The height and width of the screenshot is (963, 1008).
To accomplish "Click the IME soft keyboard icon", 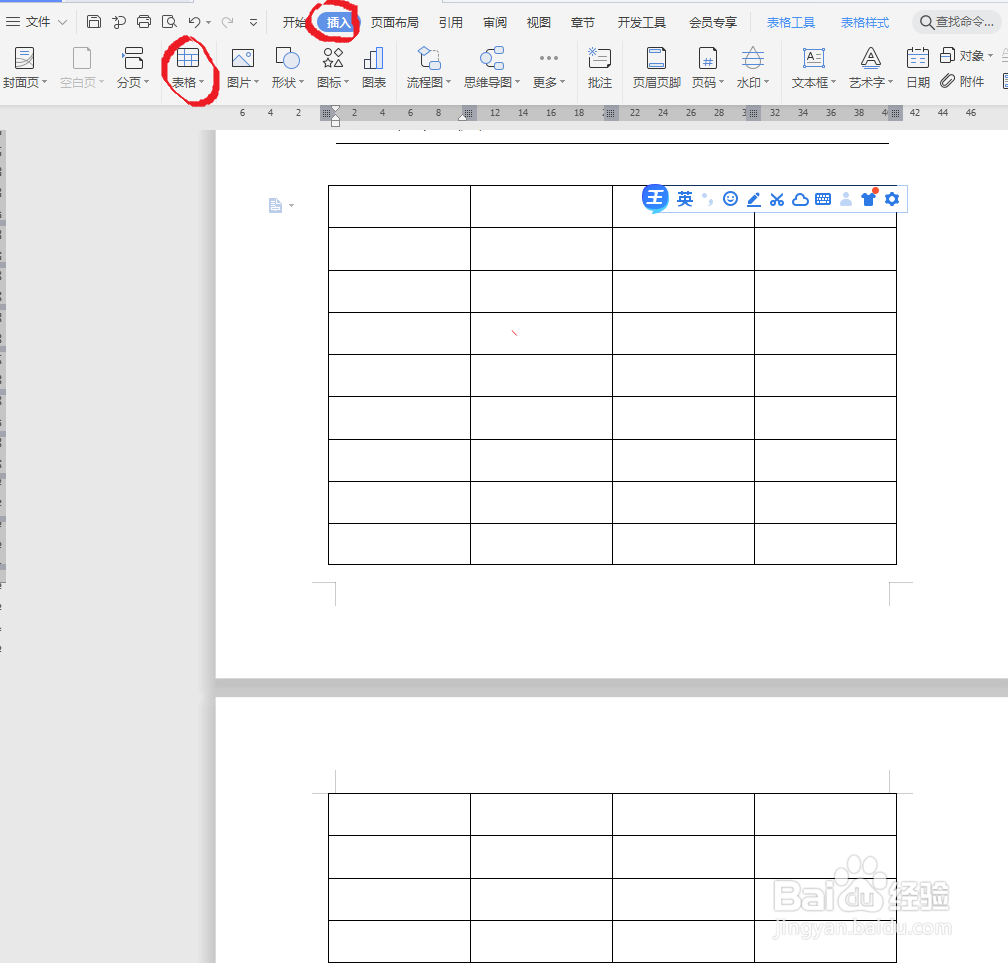I will pos(823,199).
